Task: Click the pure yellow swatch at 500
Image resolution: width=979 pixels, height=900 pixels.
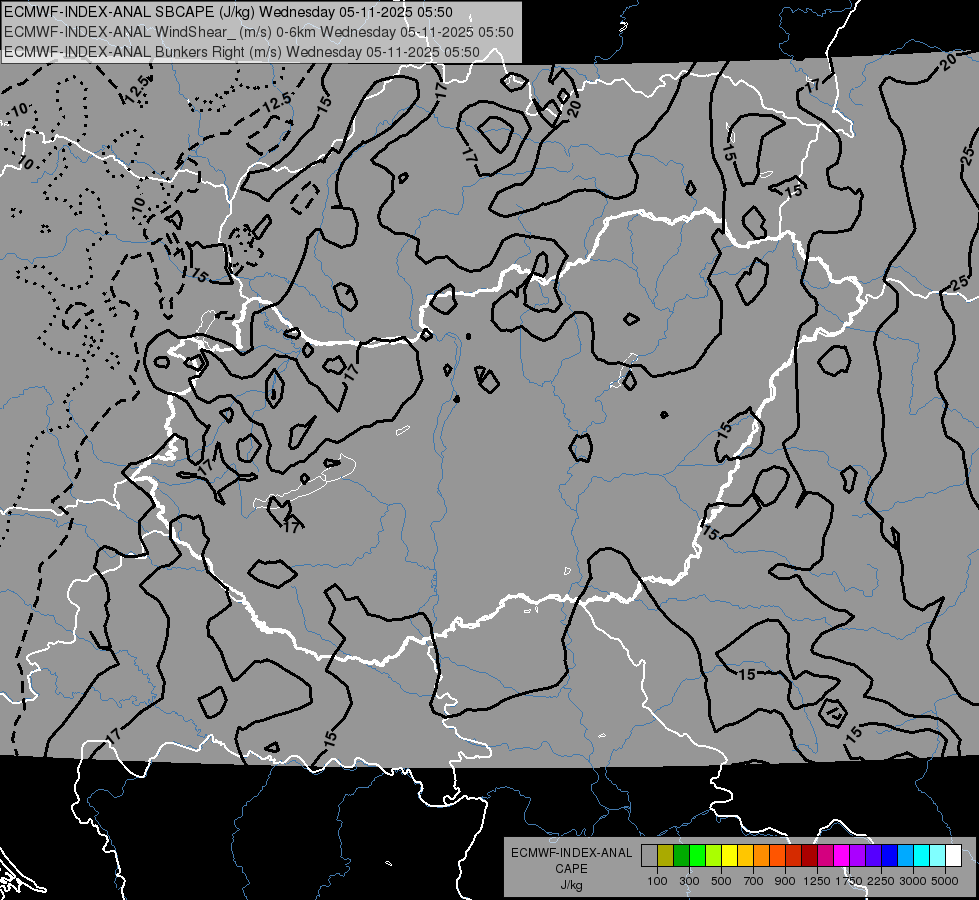Action: point(729,856)
